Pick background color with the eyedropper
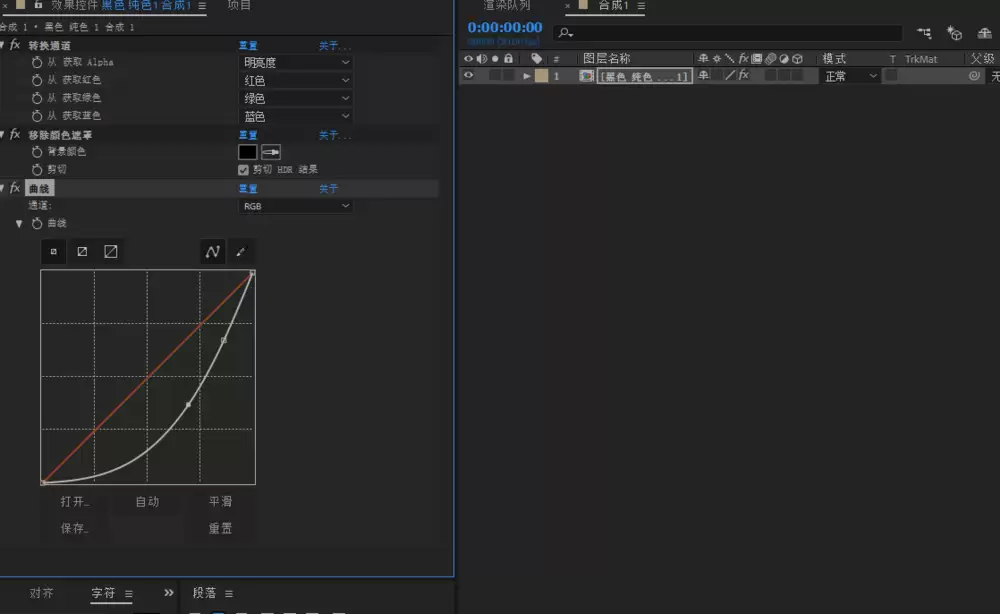This screenshot has height=614, width=1000. click(270, 152)
